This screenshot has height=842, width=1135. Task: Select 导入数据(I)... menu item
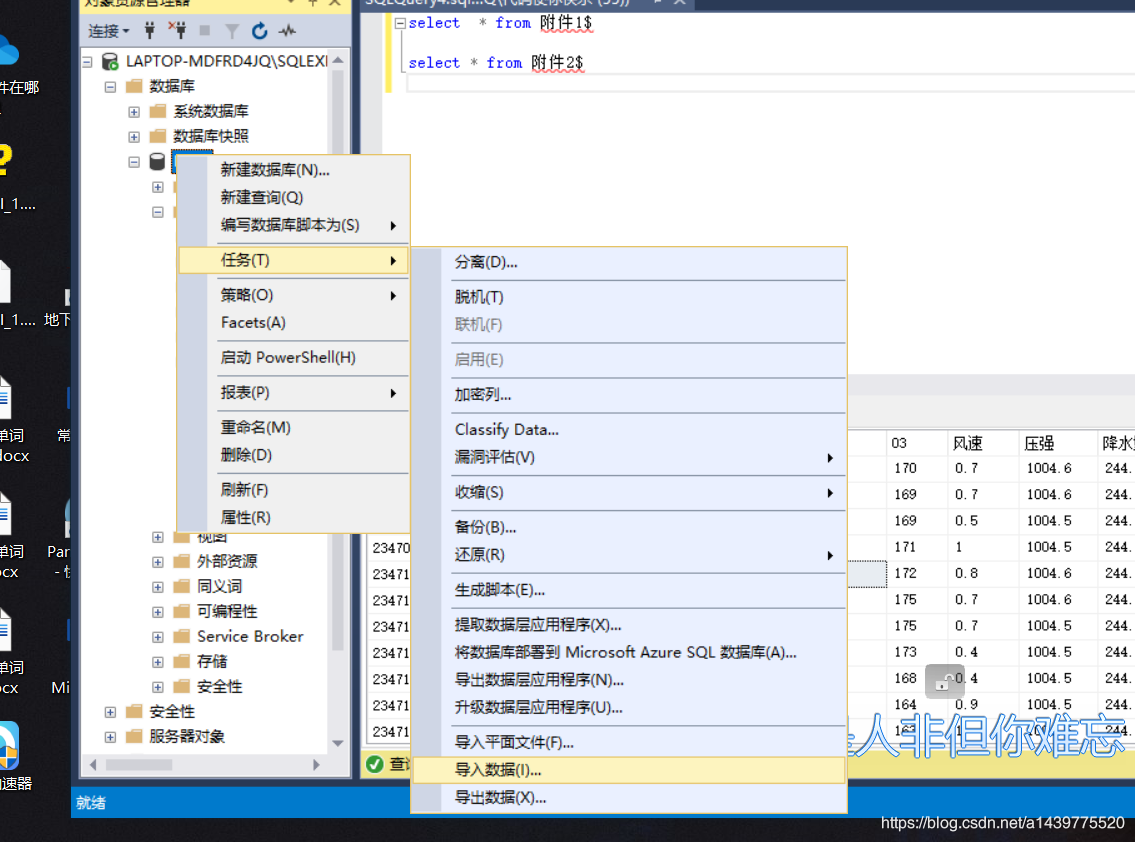(x=628, y=770)
